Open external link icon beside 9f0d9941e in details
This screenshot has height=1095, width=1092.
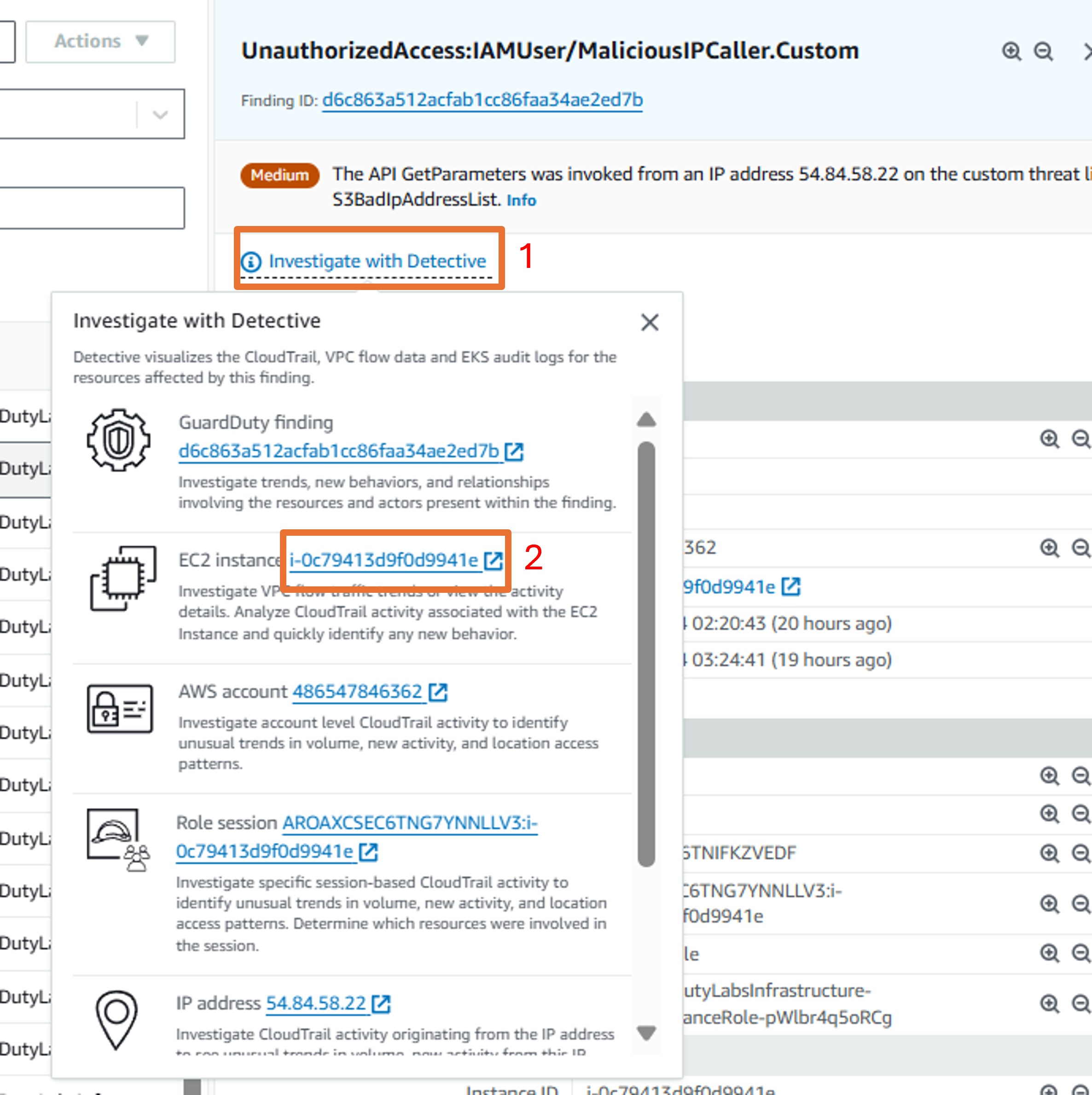[790, 586]
